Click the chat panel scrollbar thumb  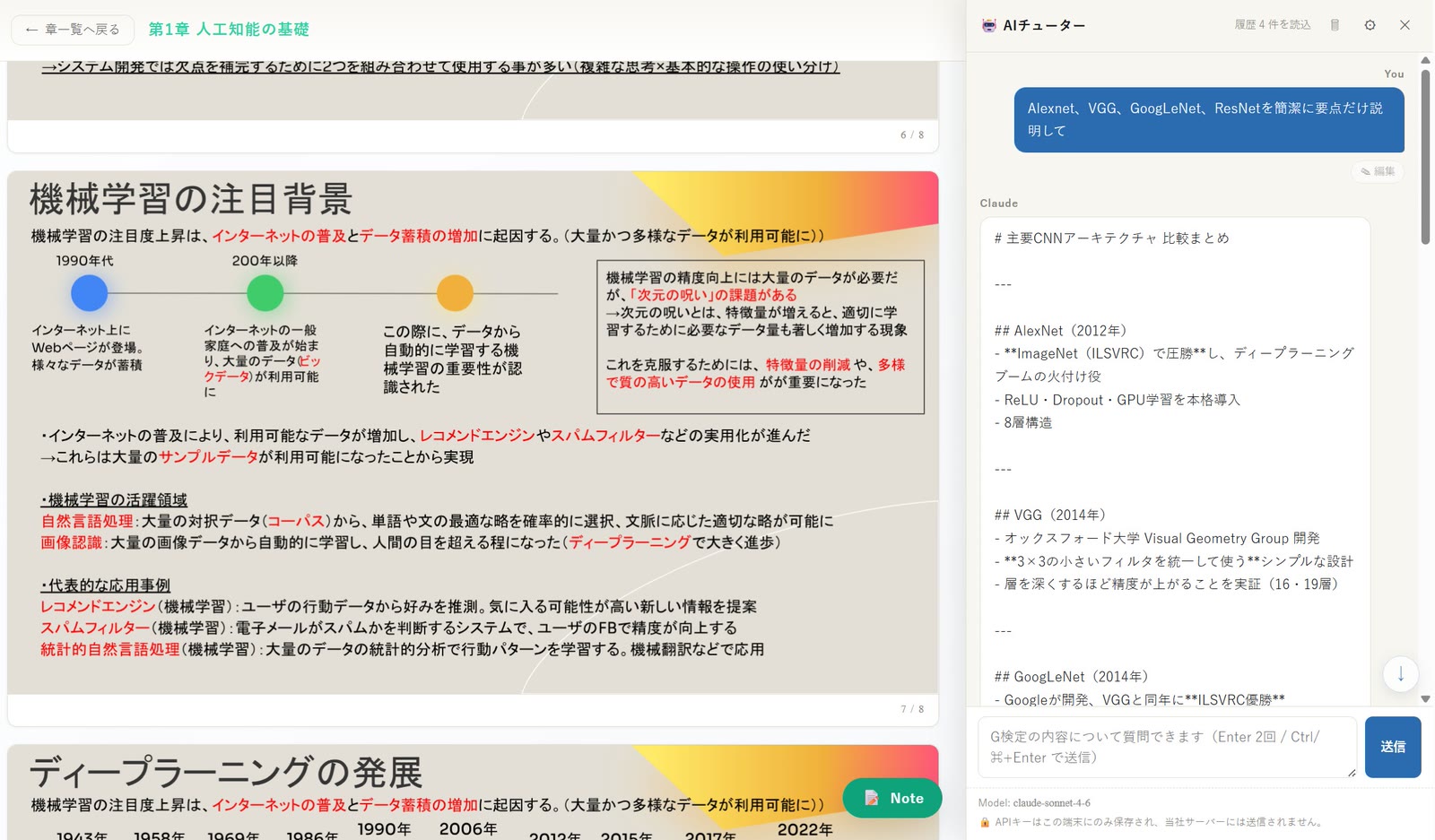(x=1425, y=157)
